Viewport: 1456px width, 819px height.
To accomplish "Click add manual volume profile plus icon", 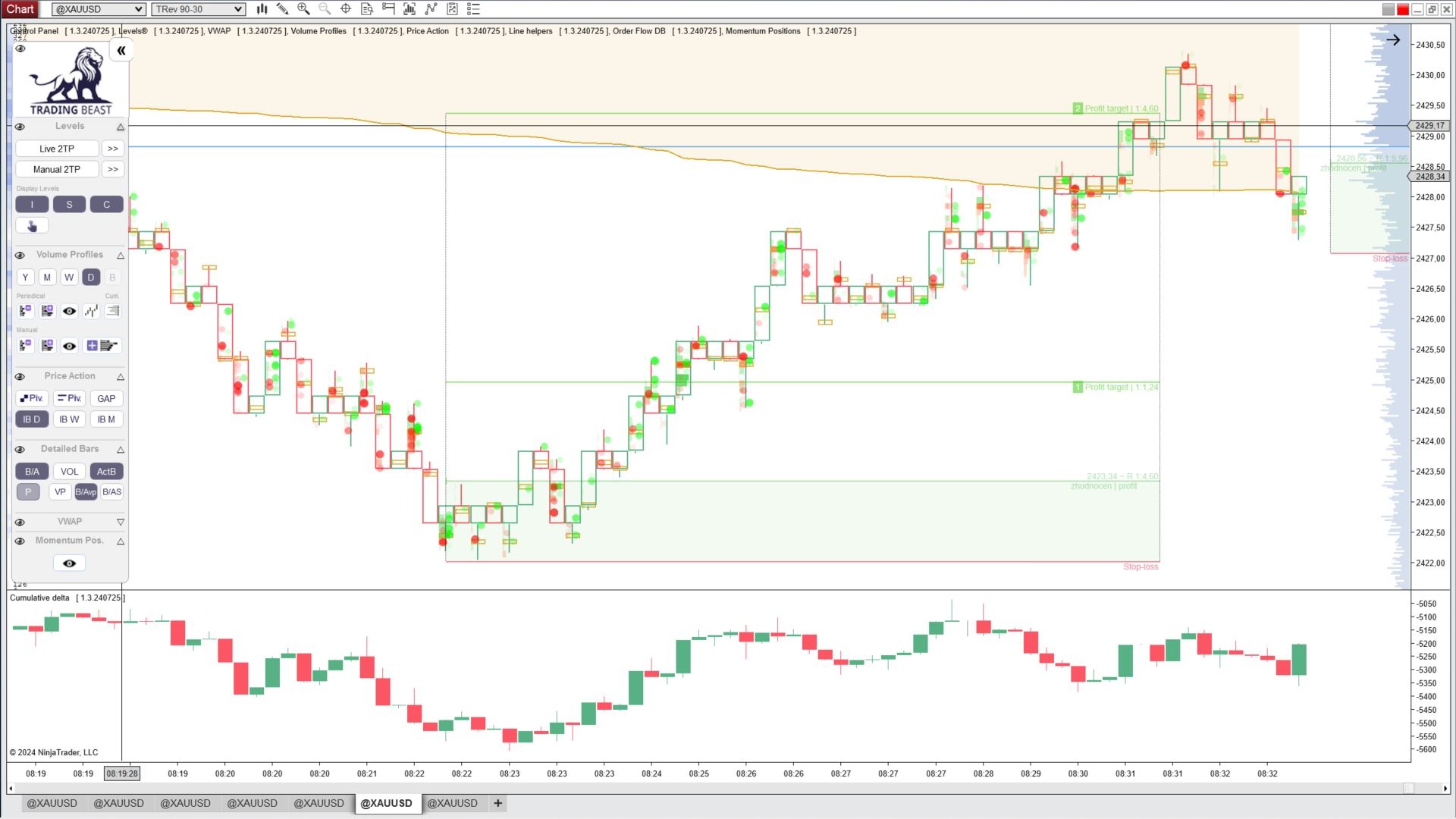I will coord(92,346).
